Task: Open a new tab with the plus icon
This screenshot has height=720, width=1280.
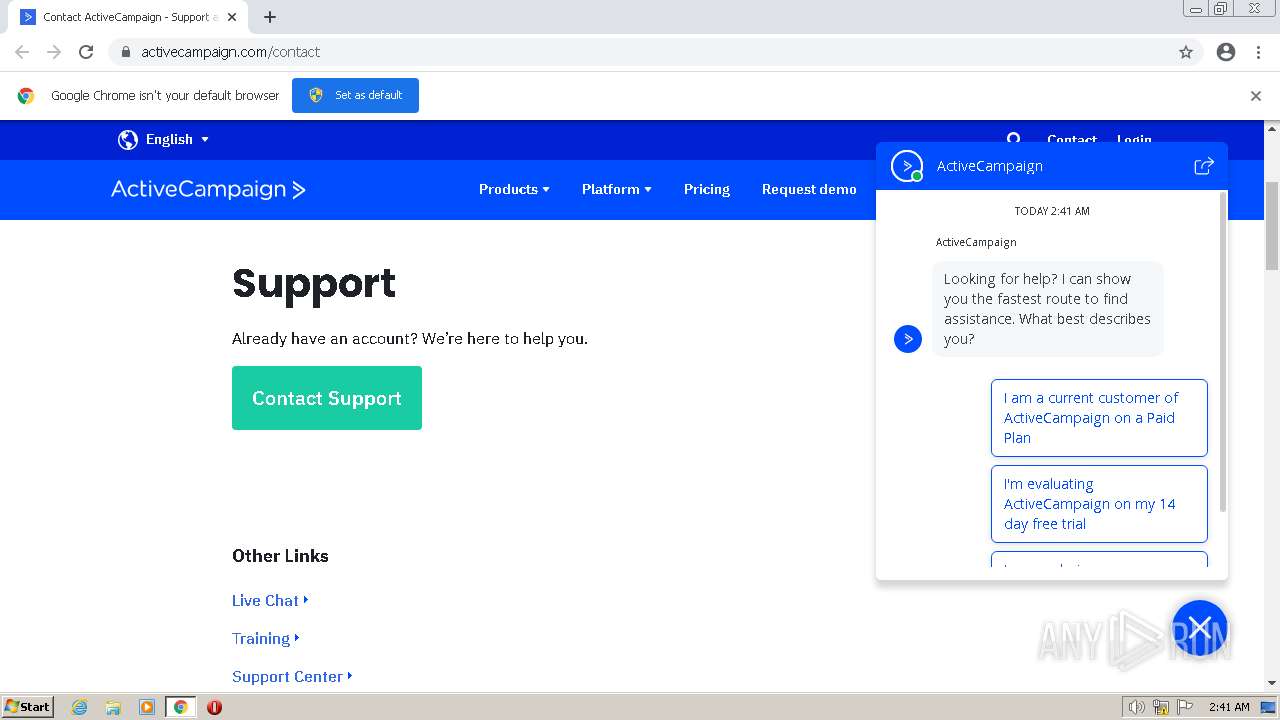Action: (270, 17)
